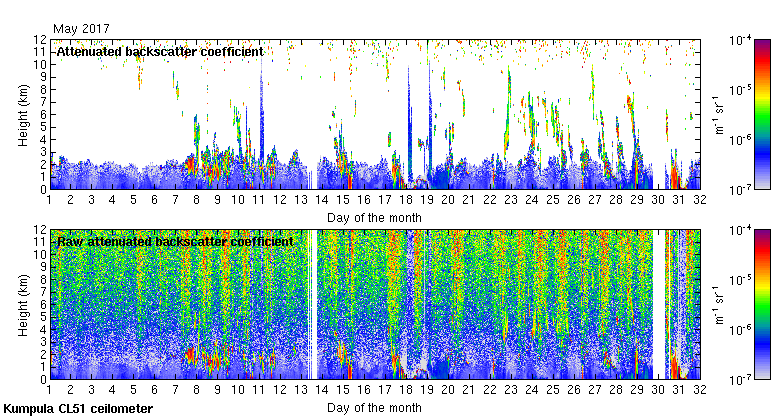Image resolution: width=780 pixels, height=420 pixels.
Task: Click the "May 2017" title text
Action: [x=81, y=29]
